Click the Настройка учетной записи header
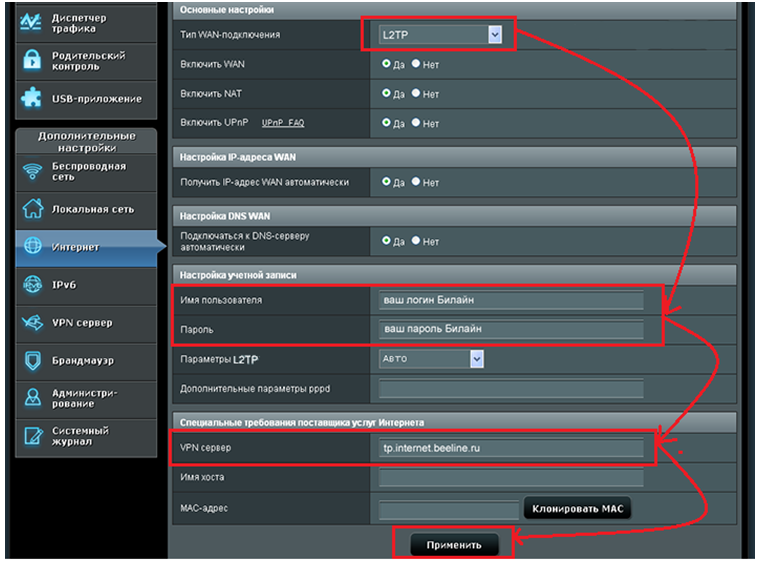 tap(454, 275)
